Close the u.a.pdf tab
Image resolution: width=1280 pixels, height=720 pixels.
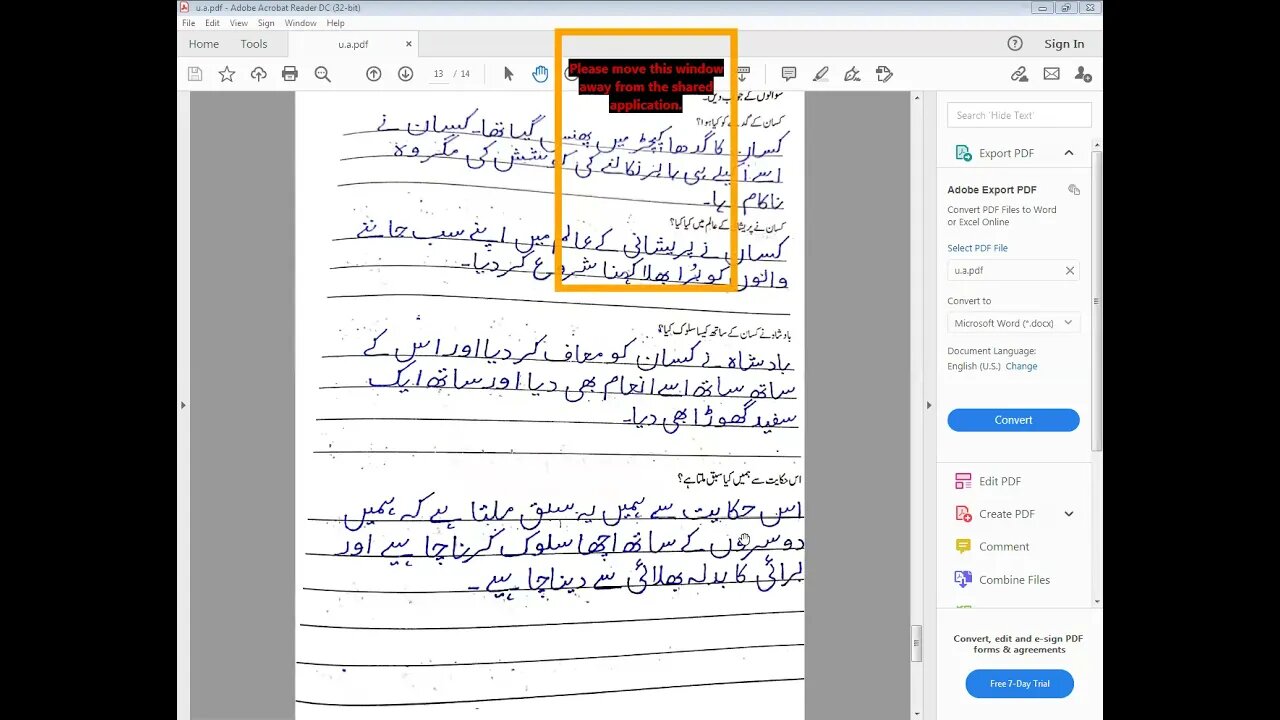point(408,44)
